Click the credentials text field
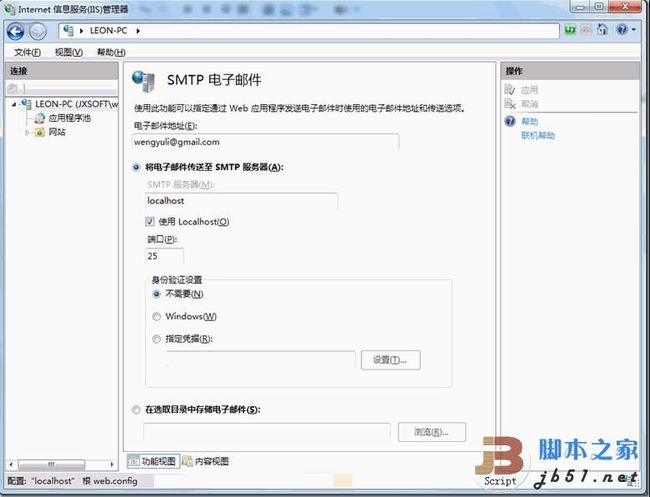 point(261,359)
